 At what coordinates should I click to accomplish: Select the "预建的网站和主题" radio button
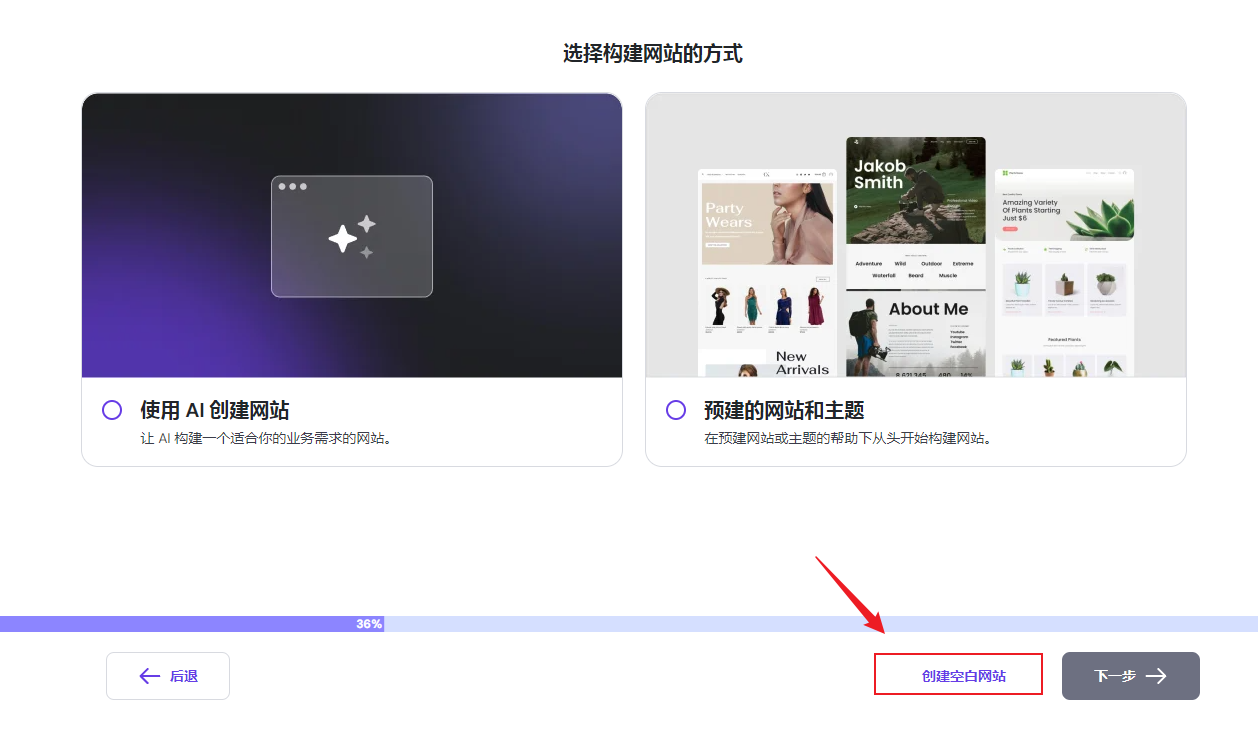point(676,410)
